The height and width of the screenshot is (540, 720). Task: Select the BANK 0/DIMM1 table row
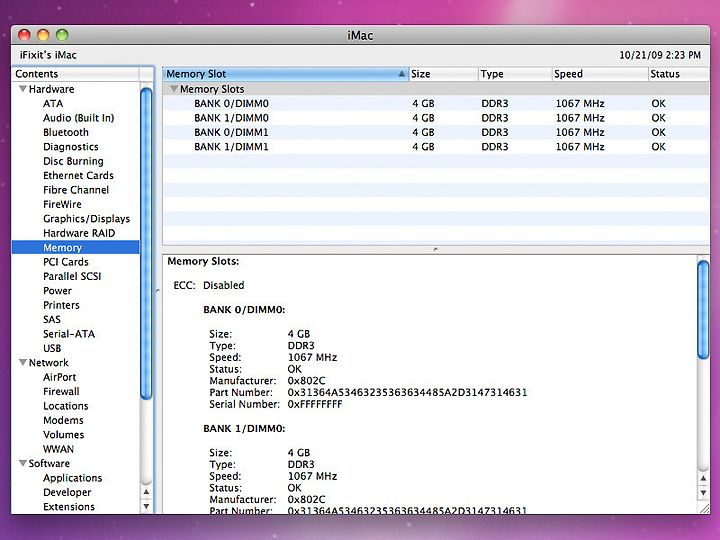point(436,132)
